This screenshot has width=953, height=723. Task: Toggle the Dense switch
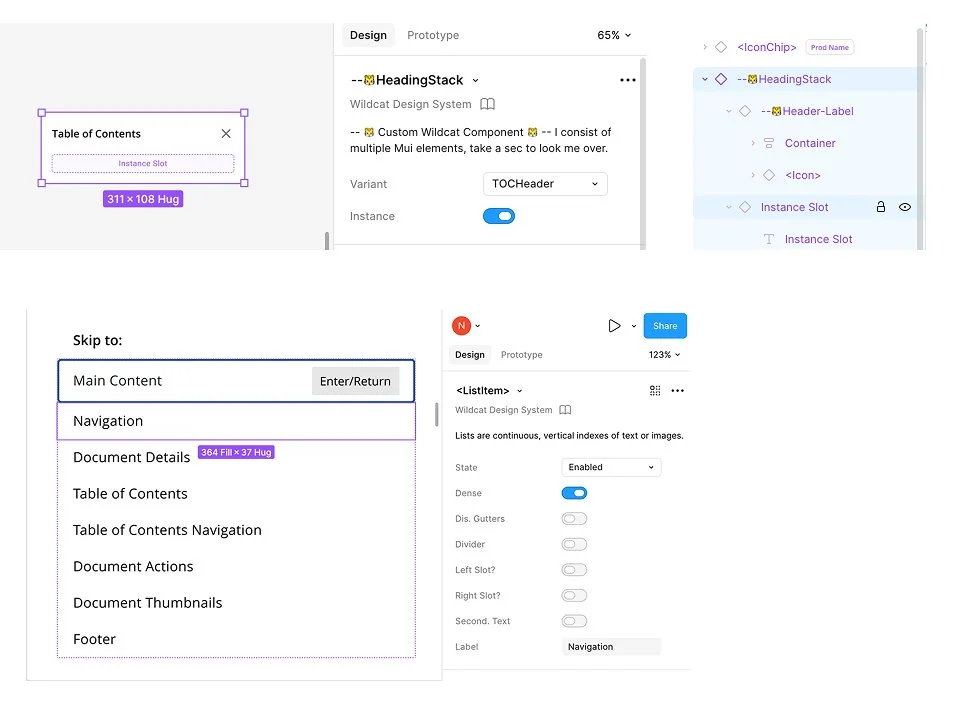pyautogui.click(x=574, y=493)
